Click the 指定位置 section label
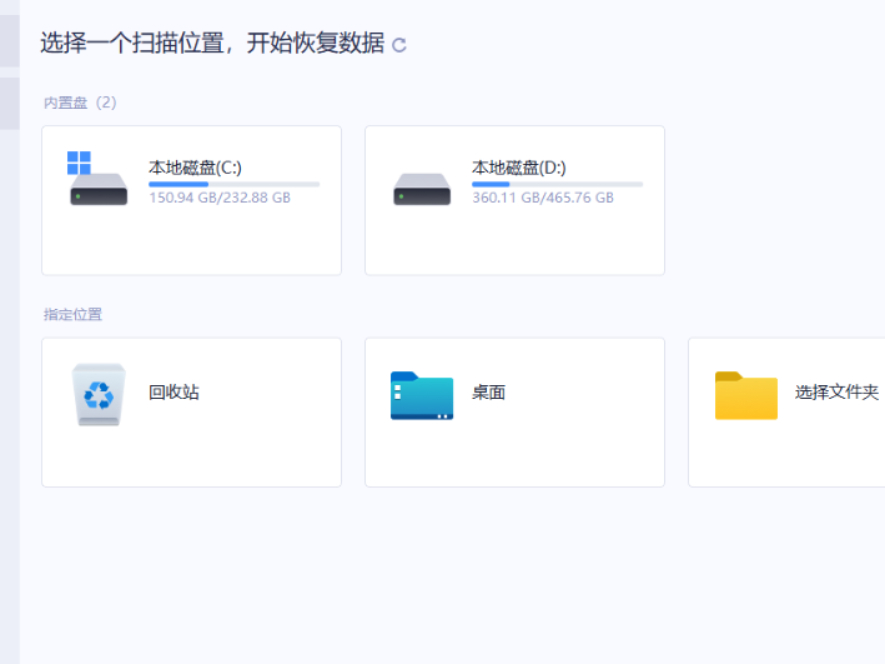This screenshot has height=664, width=885. (73, 314)
